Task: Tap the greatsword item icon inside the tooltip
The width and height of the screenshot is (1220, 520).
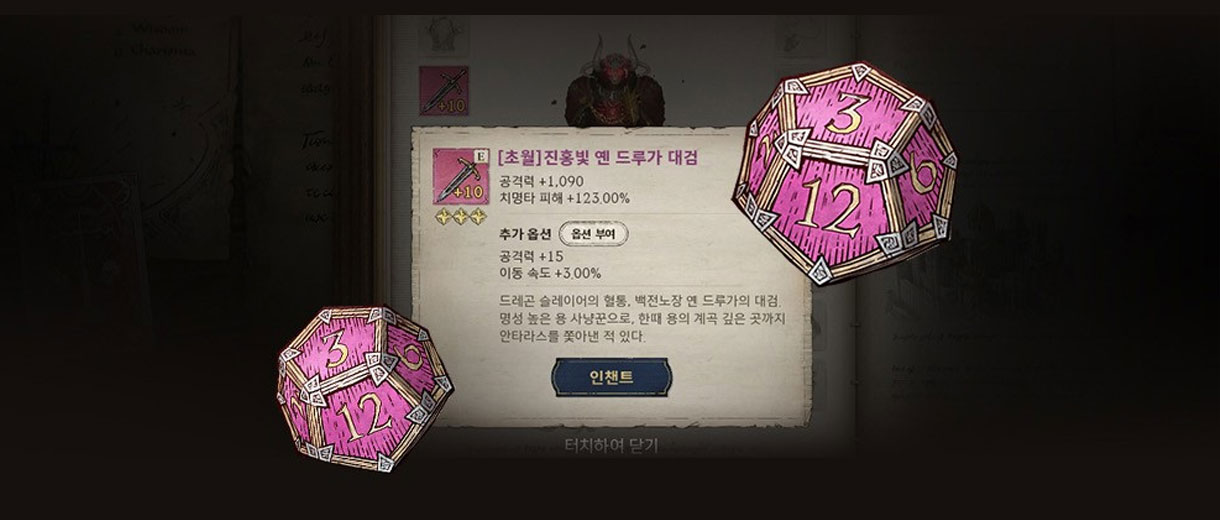Action: [458, 177]
